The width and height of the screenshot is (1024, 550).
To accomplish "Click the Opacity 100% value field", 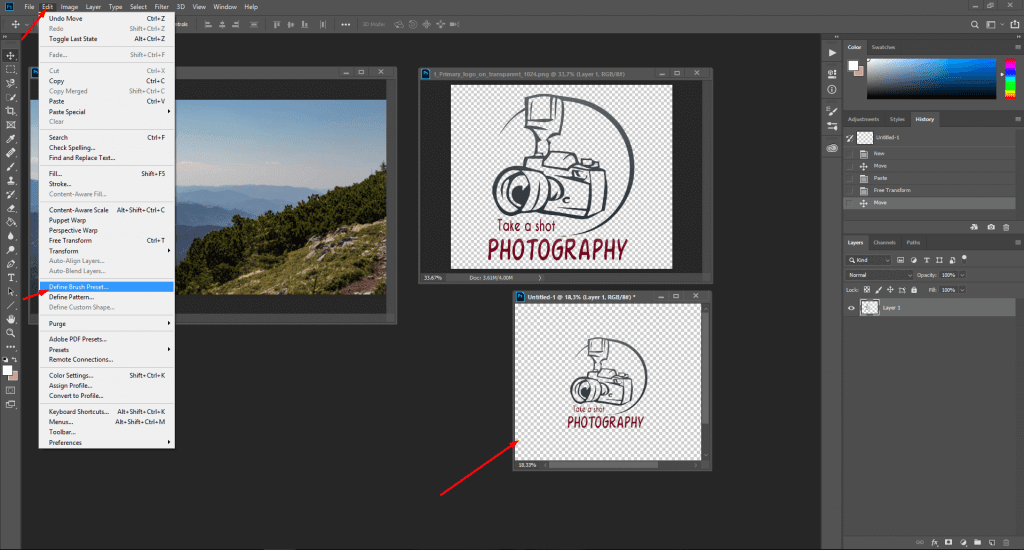I will point(948,275).
